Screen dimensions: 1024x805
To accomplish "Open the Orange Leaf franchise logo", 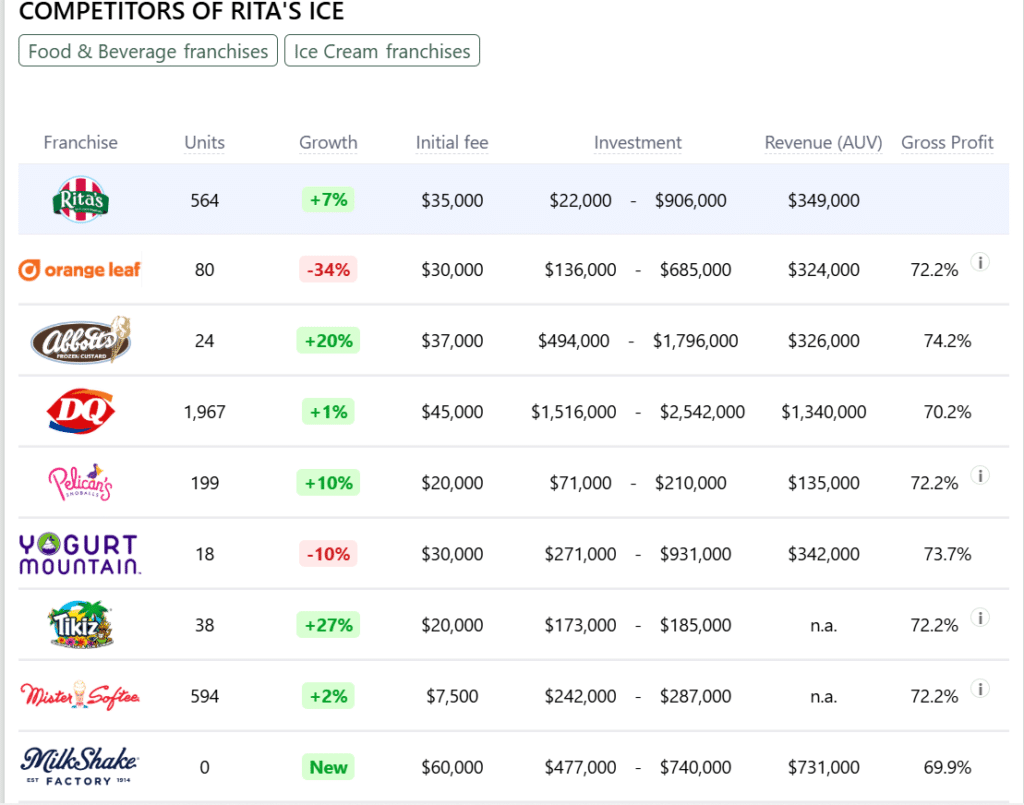I will click(80, 270).
